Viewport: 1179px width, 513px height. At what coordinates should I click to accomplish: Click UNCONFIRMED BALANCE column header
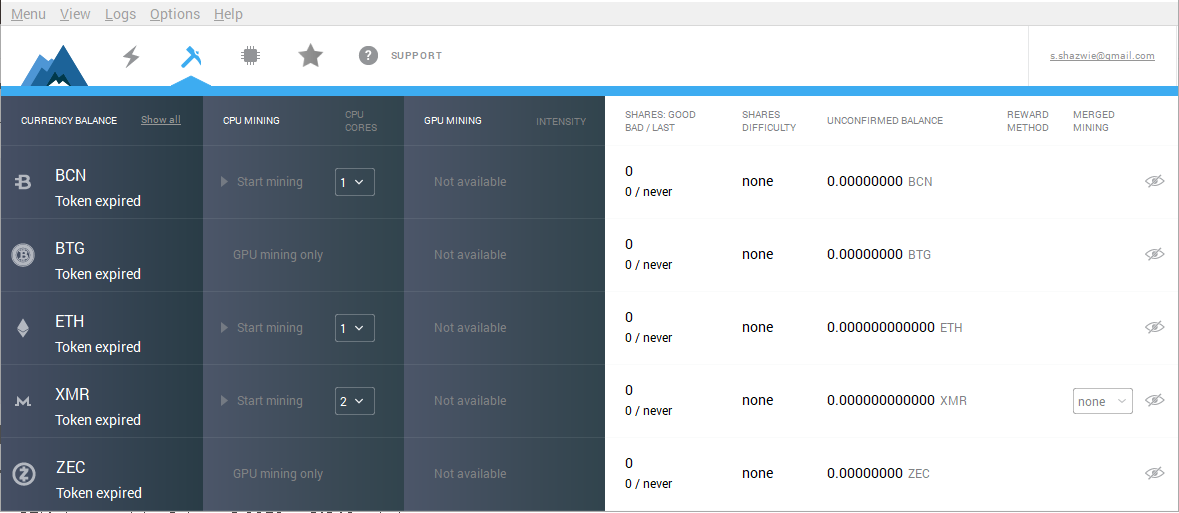pos(885,120)
